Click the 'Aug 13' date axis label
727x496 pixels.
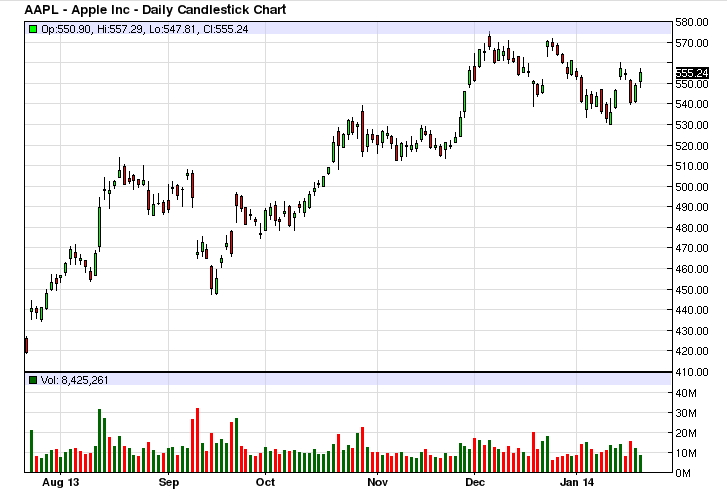[x=61, y=483]
